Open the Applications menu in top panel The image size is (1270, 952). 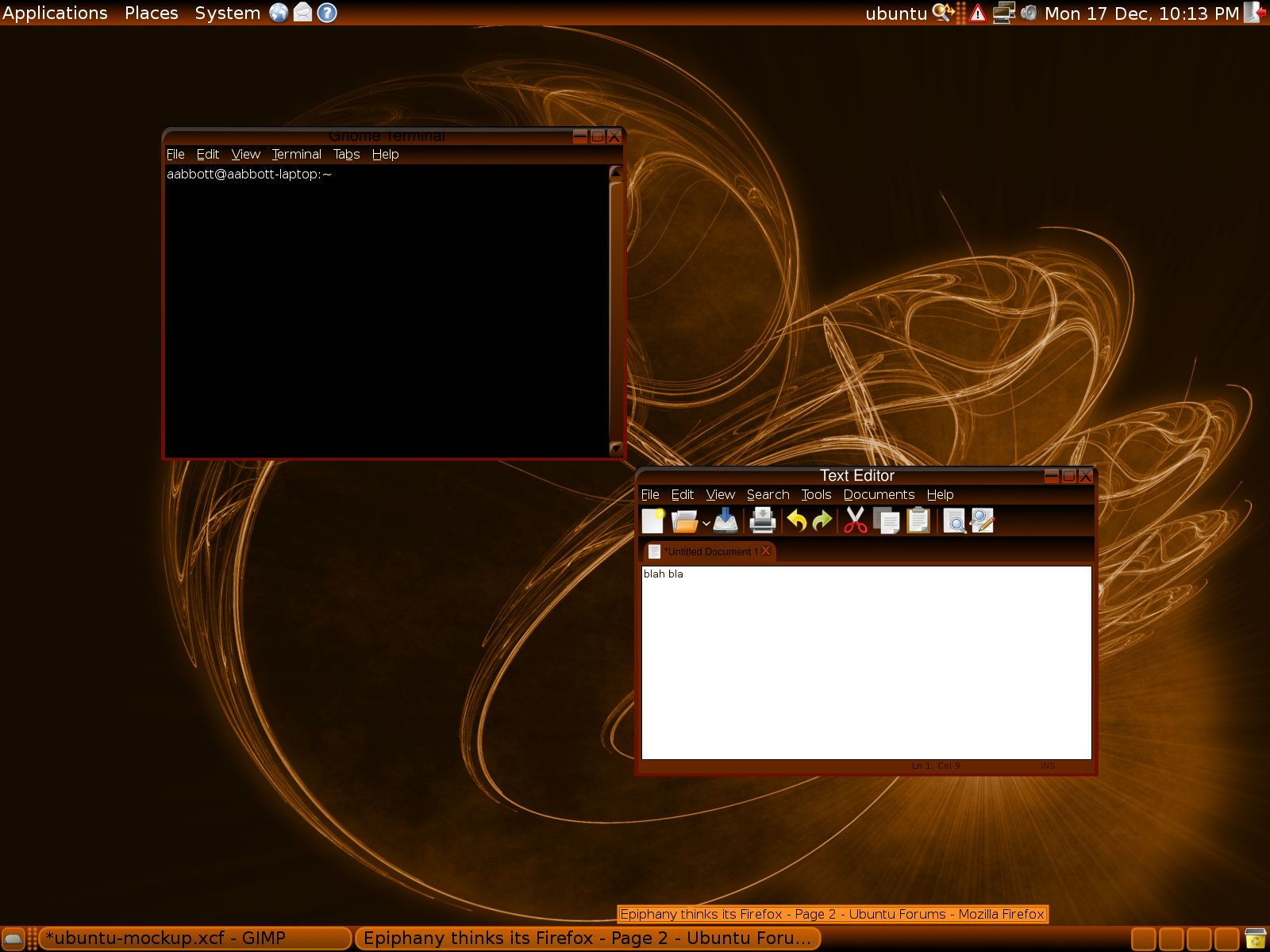coord(55,13)
